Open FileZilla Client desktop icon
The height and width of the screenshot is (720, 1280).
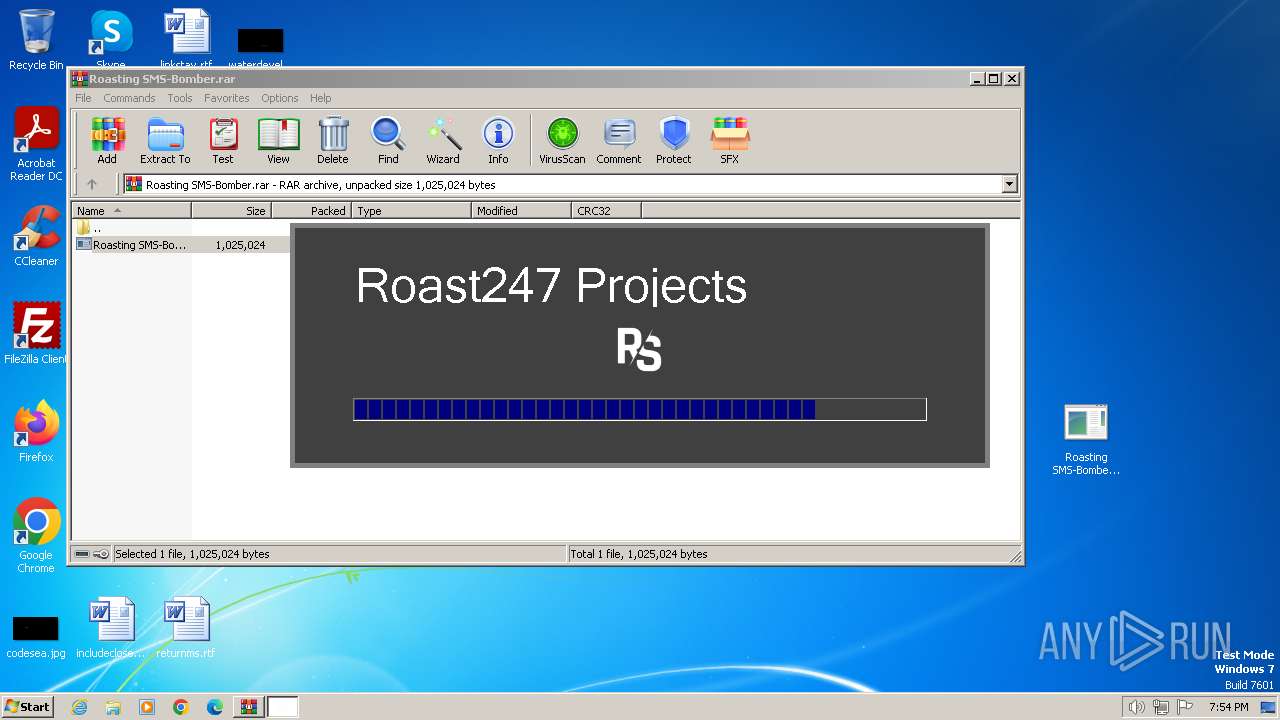[36, 334]
